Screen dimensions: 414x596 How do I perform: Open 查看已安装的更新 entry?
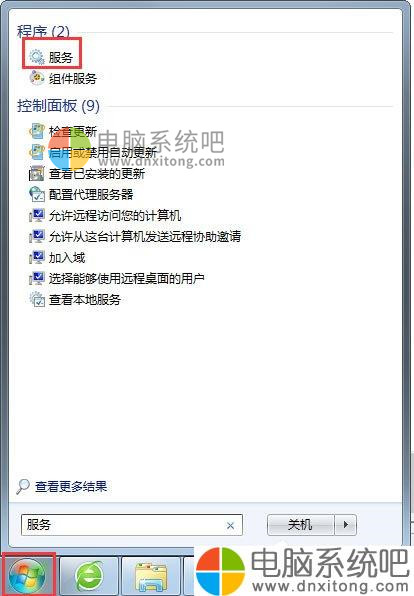[87, 174]
